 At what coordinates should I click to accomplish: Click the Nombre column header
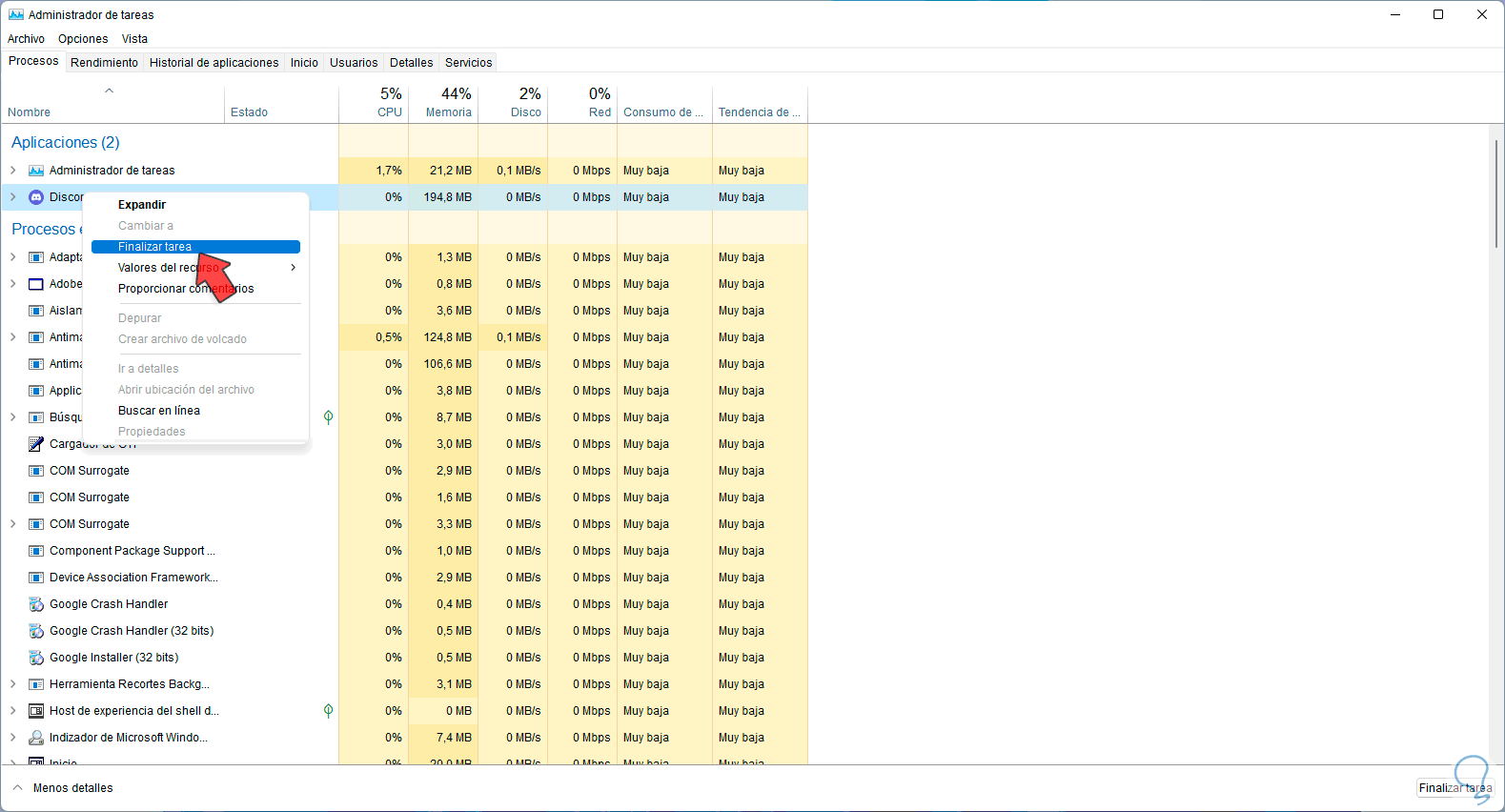click(112, 104)
